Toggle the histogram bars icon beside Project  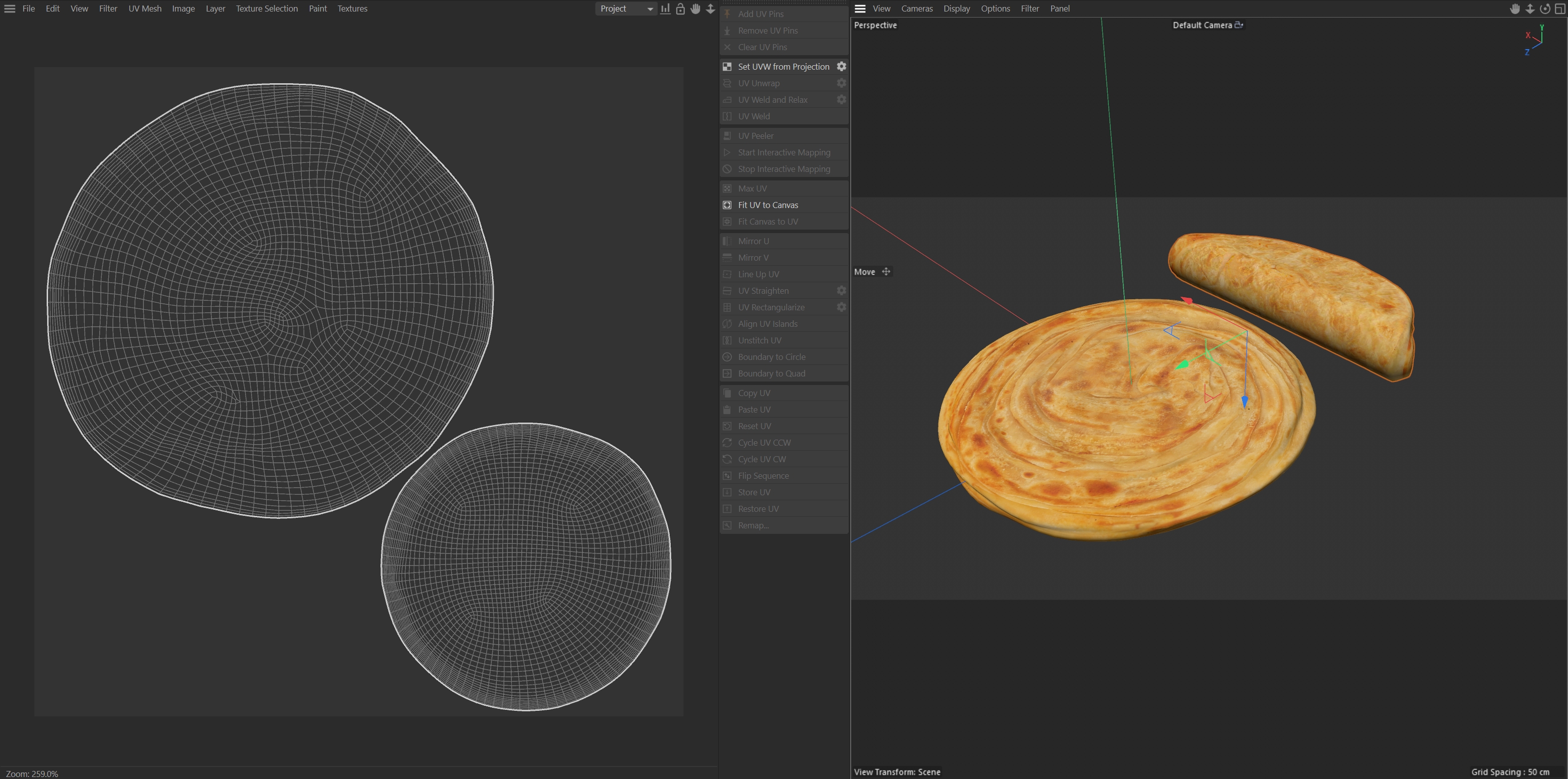pos(665,9)
